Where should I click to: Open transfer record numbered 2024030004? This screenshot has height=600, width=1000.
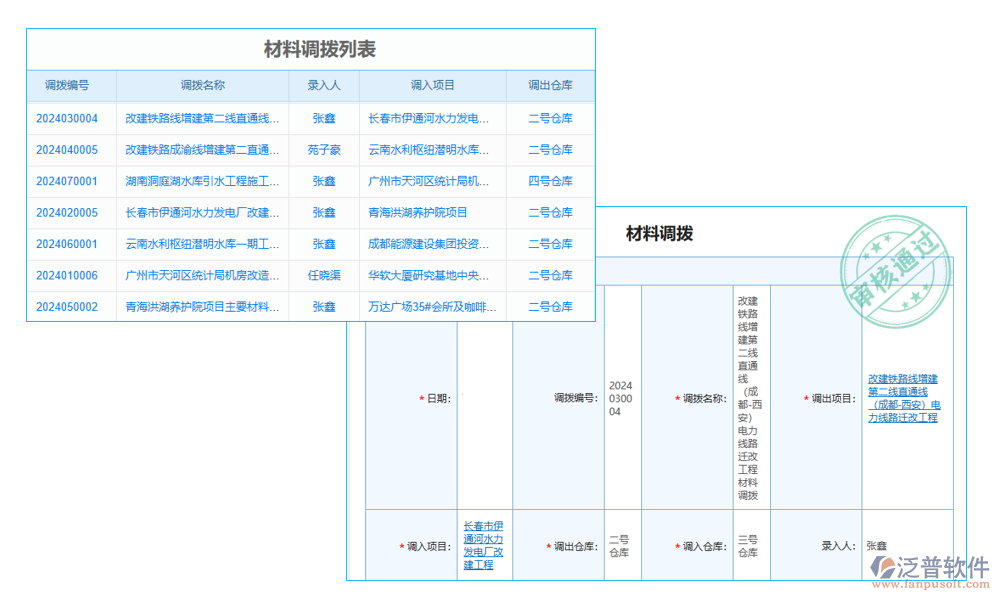[x=66, y=118]
